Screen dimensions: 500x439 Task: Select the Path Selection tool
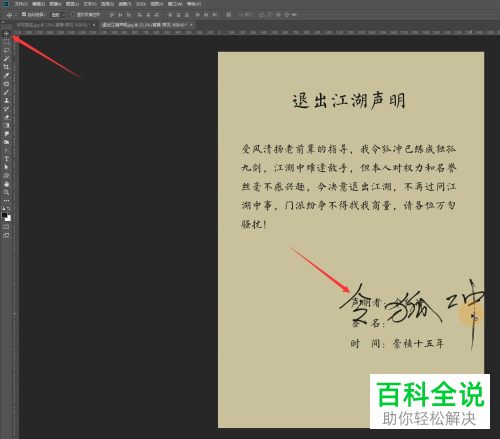coord(6,167)
